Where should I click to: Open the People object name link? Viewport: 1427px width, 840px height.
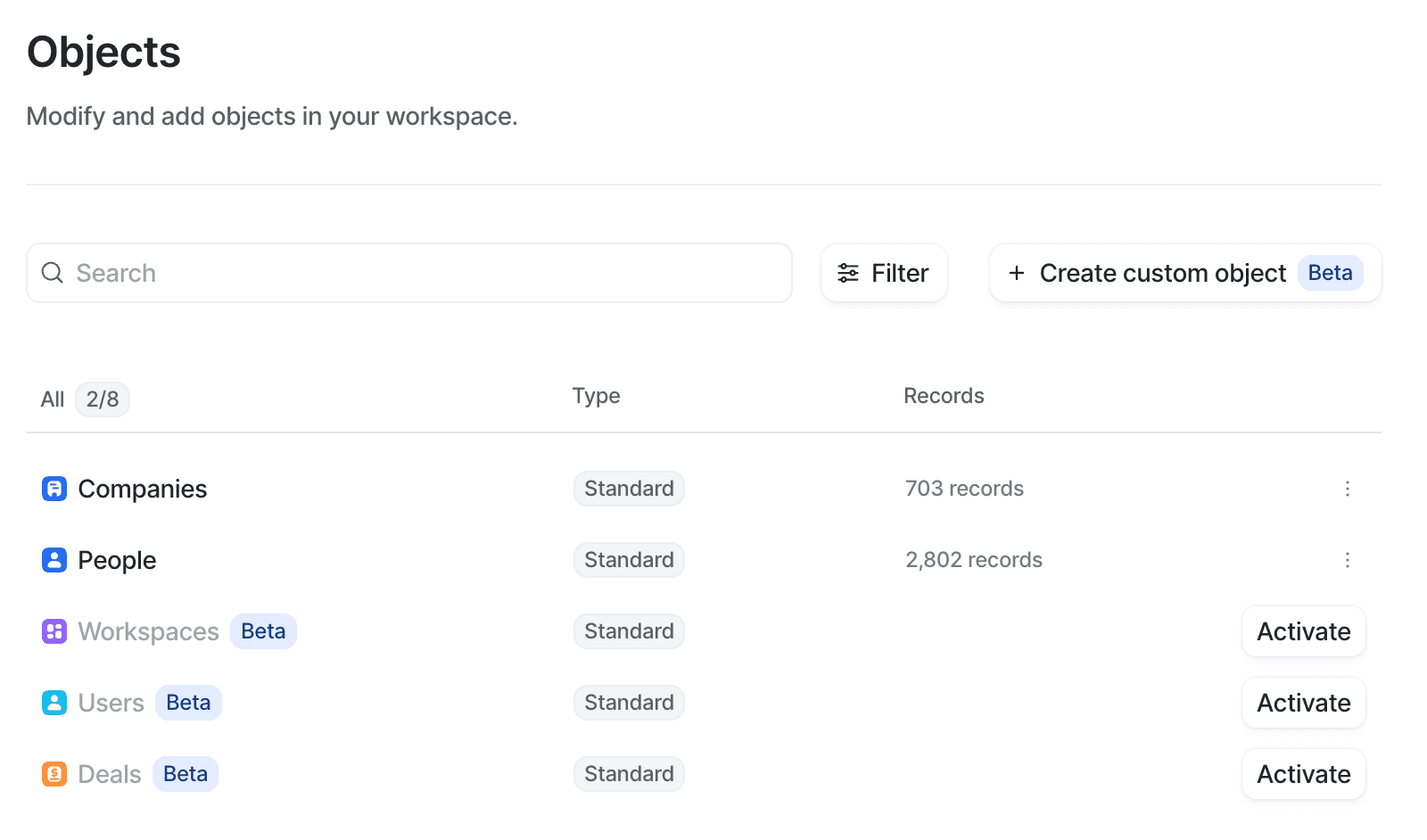[x=117, y=560]
